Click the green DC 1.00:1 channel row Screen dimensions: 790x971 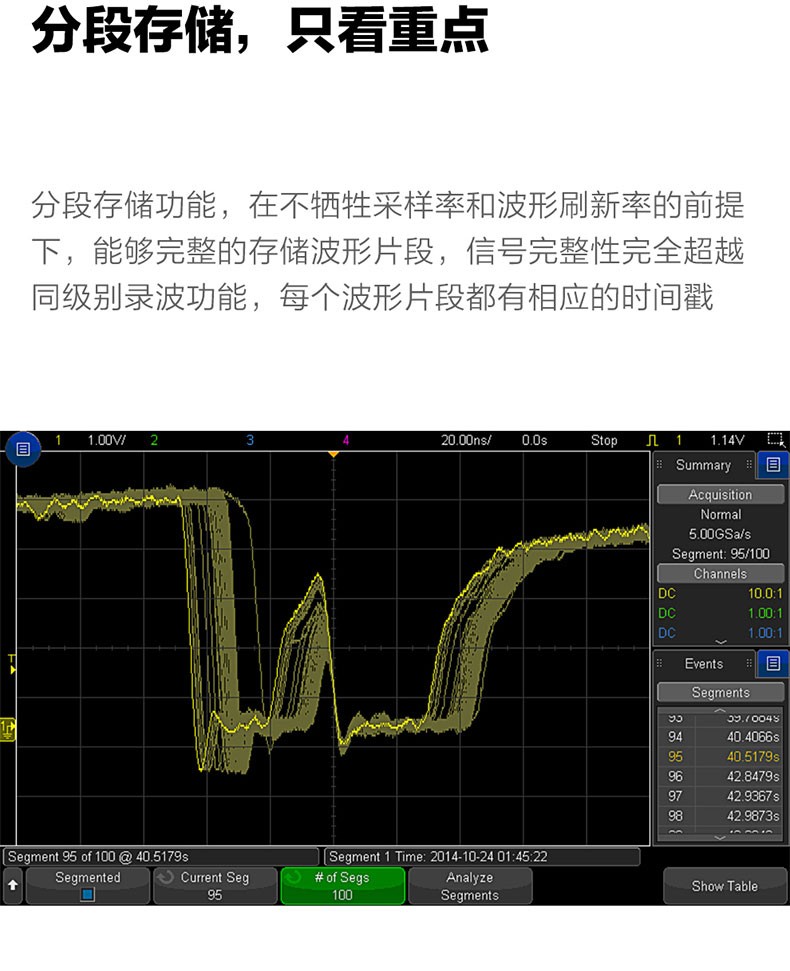[720, 613]
